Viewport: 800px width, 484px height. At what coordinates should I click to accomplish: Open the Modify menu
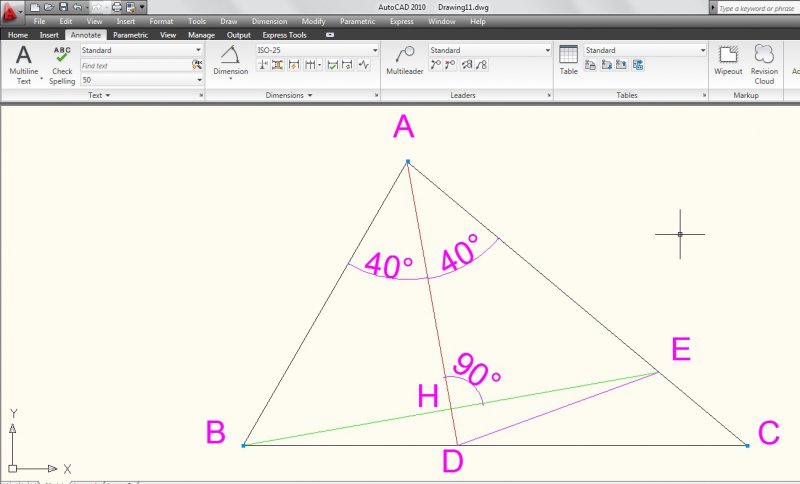coord(313,21)
